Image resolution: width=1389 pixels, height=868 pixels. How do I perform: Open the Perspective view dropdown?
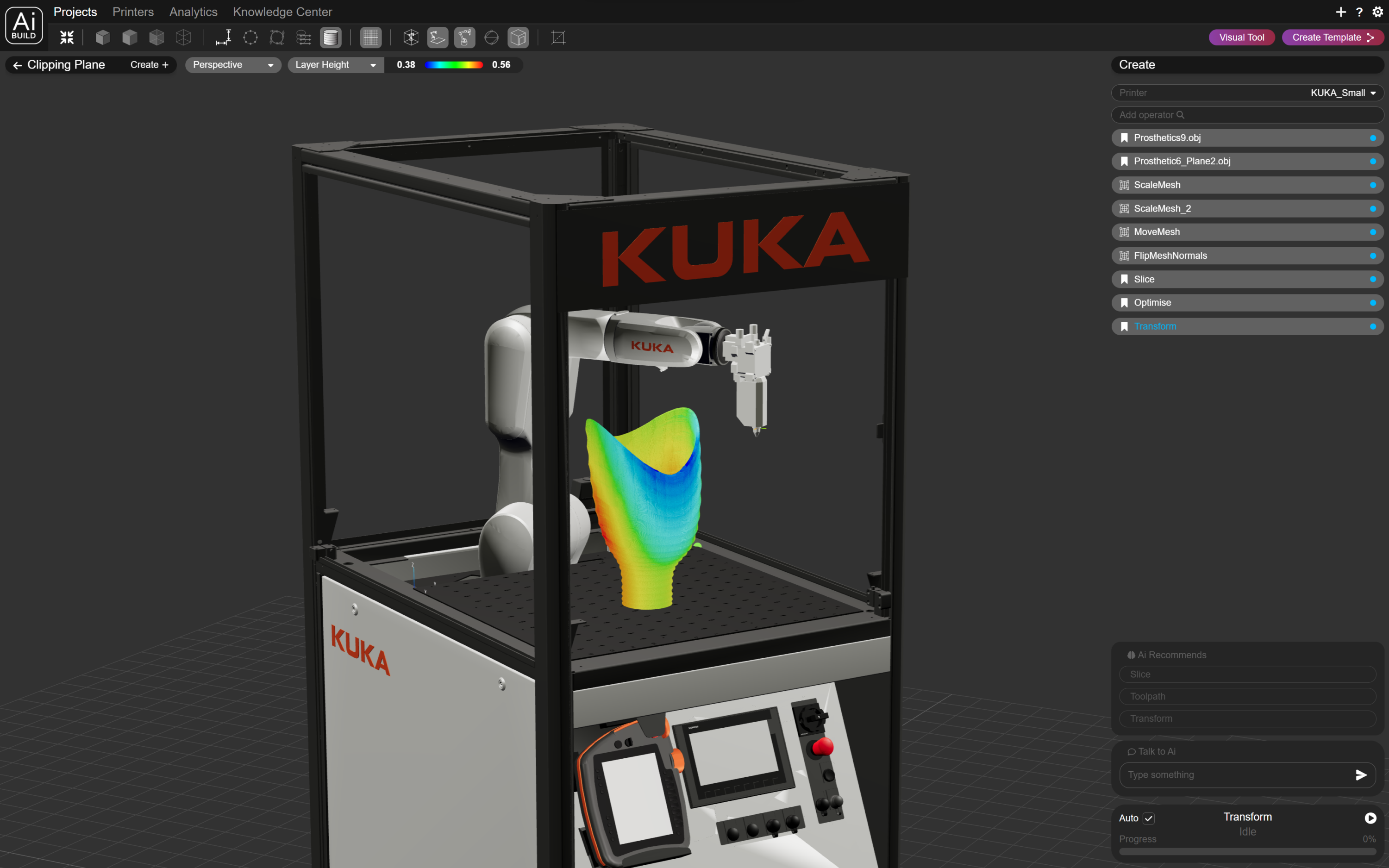232,65
